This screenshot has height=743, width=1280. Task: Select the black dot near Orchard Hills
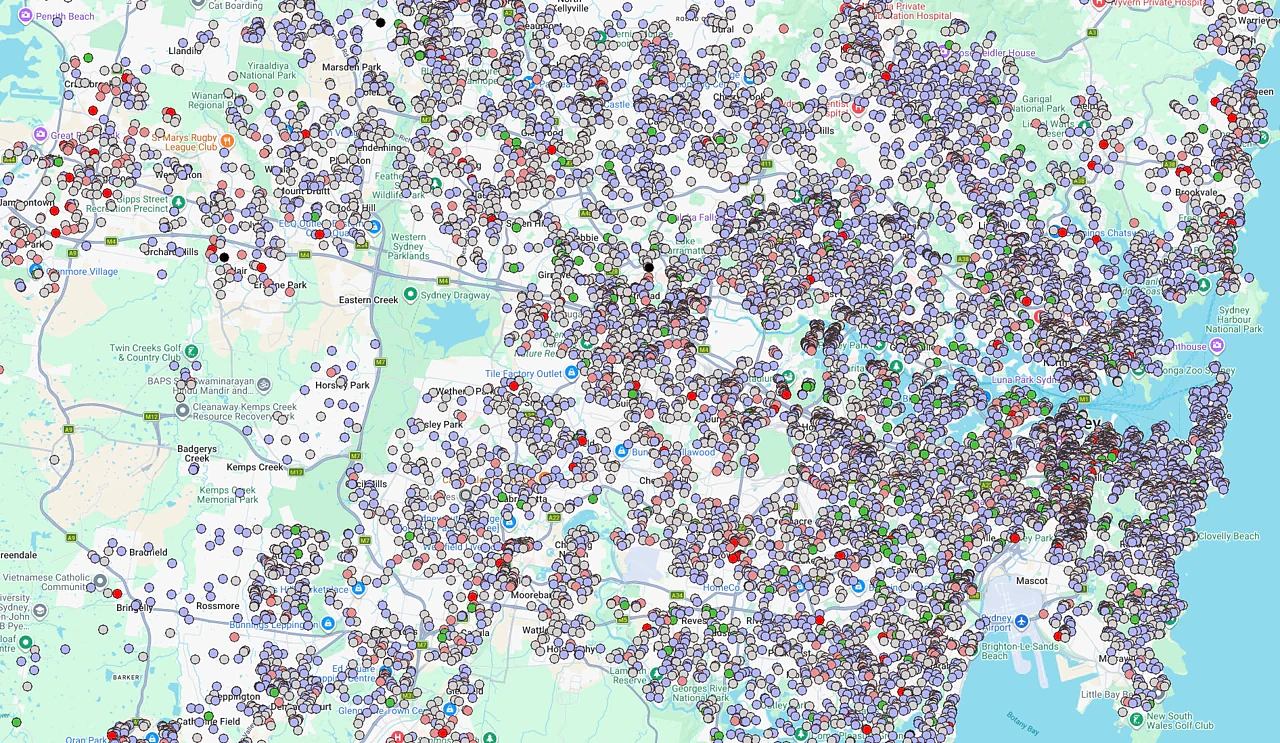(224, 257)
